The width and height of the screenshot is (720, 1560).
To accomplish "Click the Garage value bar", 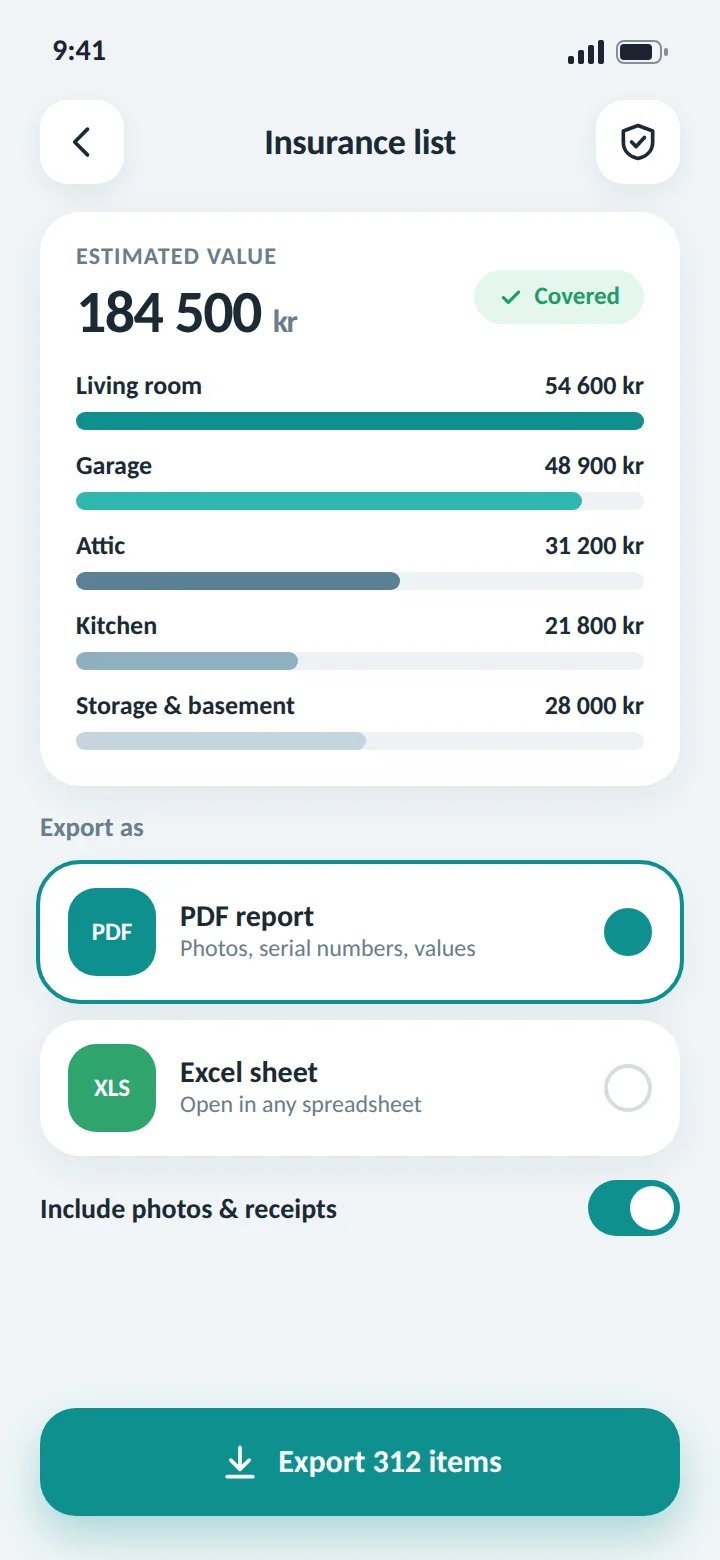I will coord(360,501).
